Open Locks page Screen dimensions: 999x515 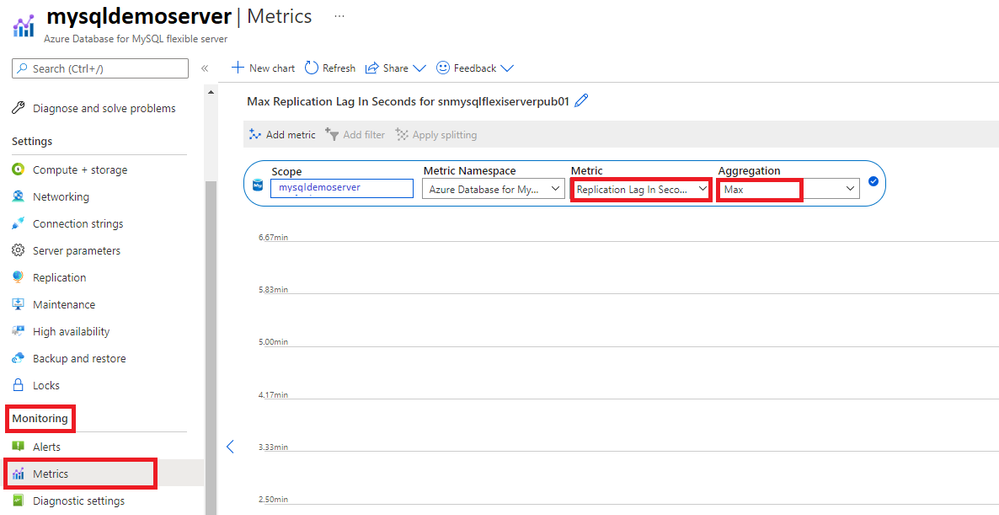(46, 386)
